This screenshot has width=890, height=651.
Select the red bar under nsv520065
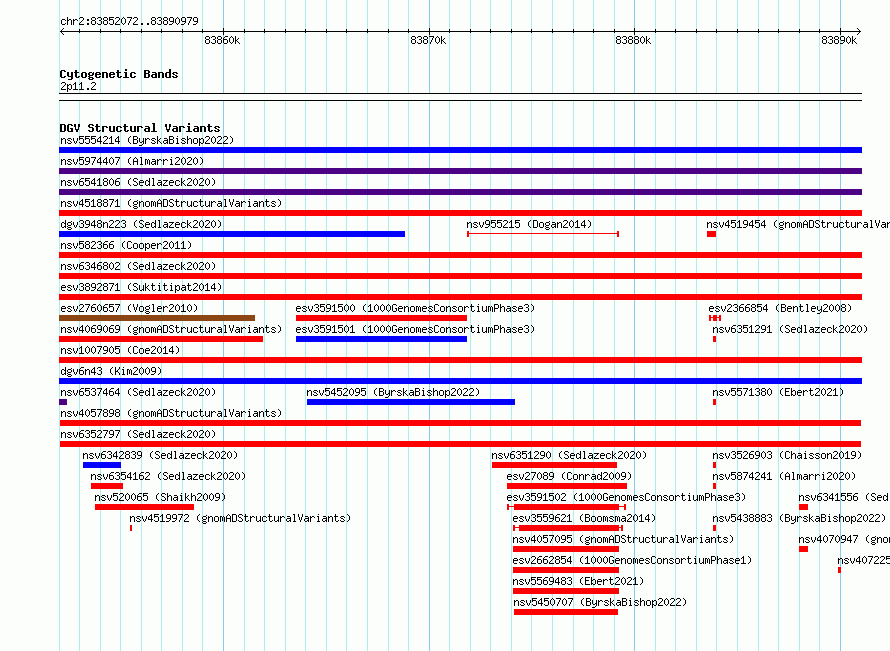[x=144, y=507]
